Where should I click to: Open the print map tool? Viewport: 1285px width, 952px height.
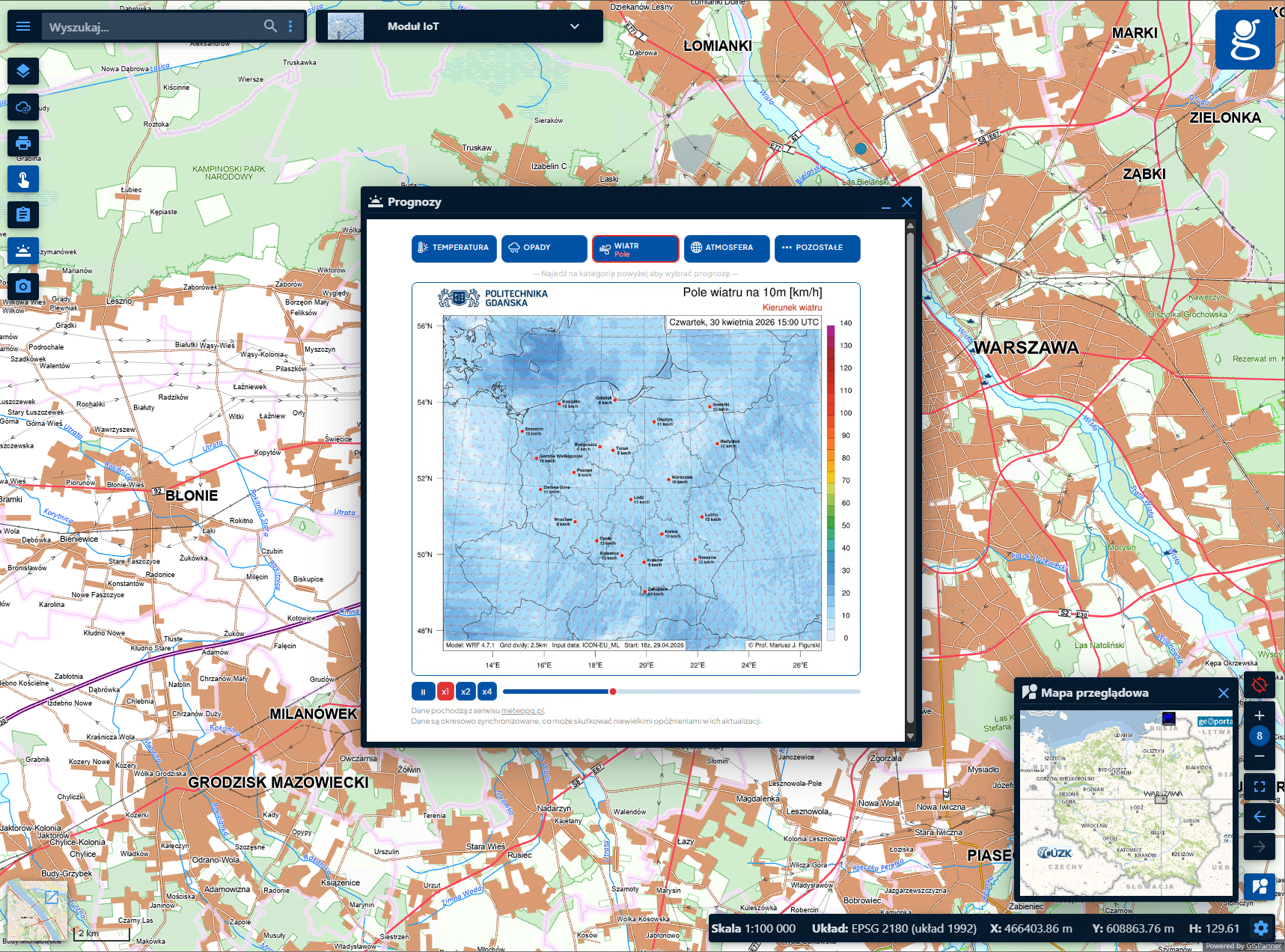coord(23,143)
